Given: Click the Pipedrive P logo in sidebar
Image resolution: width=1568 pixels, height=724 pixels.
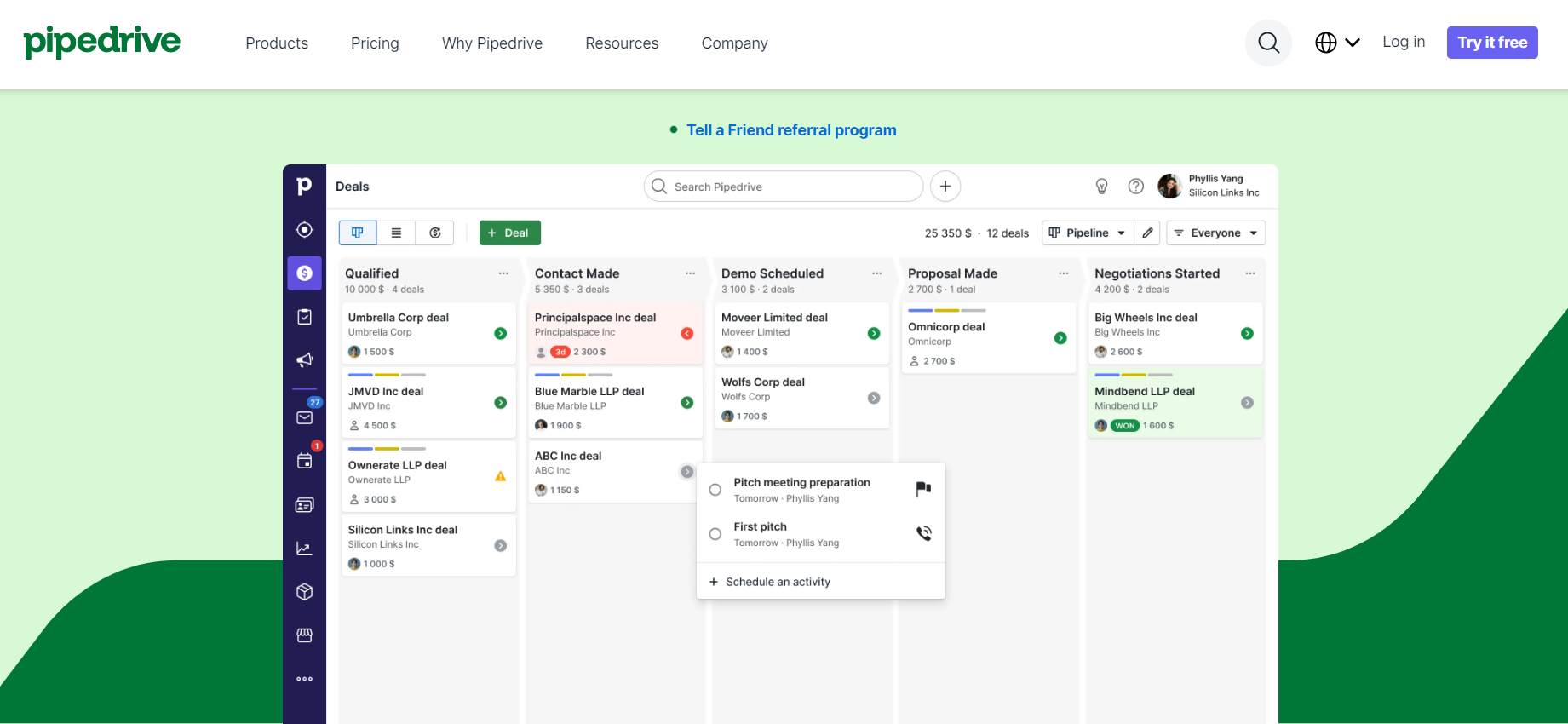Looking at the screenshot, I should tap(304, 186).
